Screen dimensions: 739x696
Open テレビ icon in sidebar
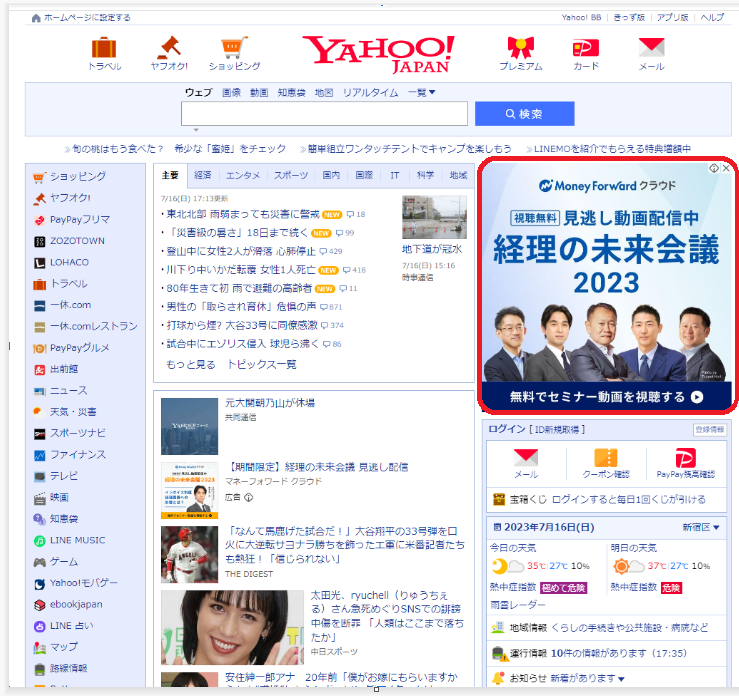pyautogui.click(x=40, y=476)
